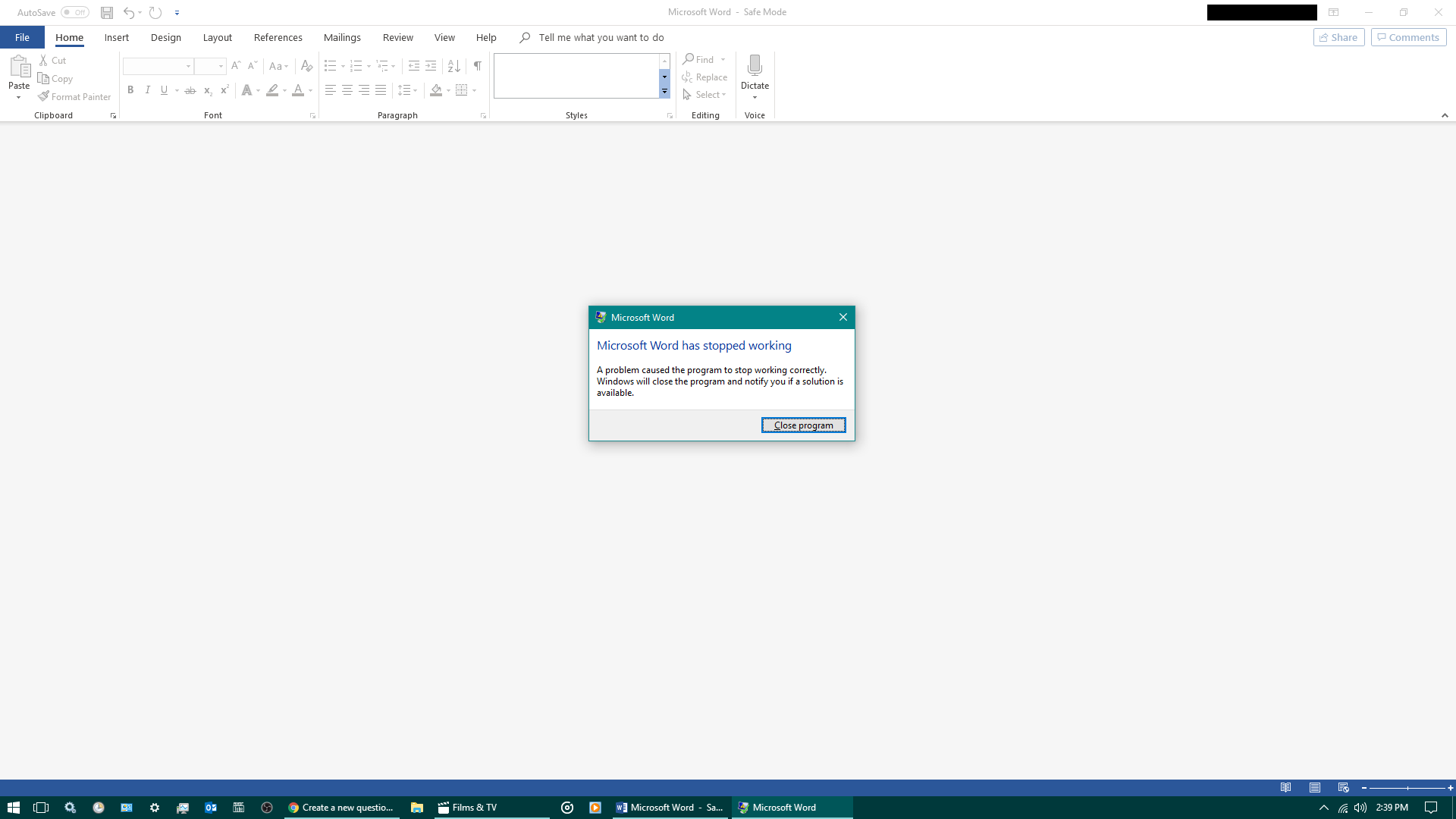Switch to Read Mode view in status bar

pyautogui.click(x=1285, y=788)
